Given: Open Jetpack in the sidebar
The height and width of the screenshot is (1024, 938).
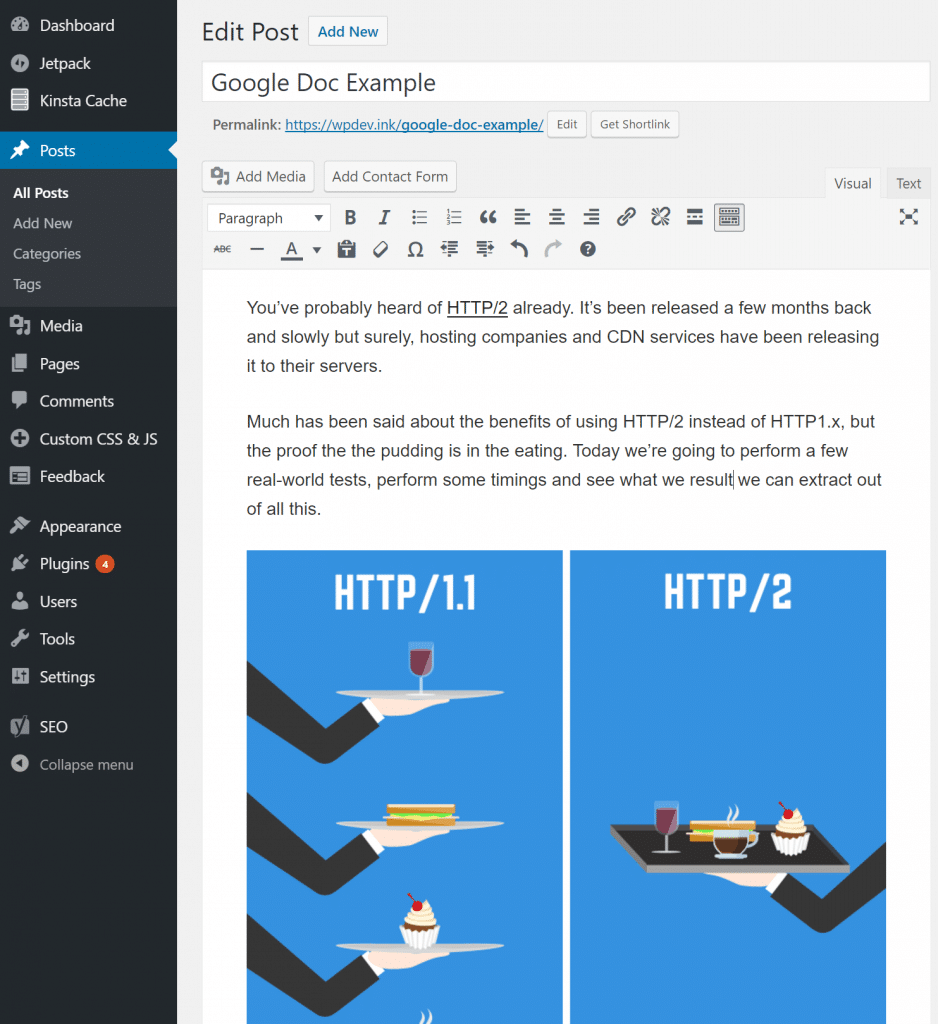Looking at the screenshot, I should click(88, 63).
